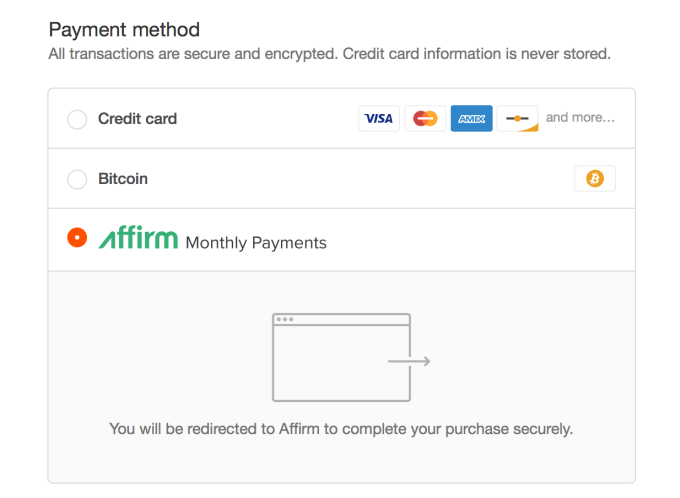Select the Credit card radio button
Viewport: 680px width, 498px height.
pos(77,119)
